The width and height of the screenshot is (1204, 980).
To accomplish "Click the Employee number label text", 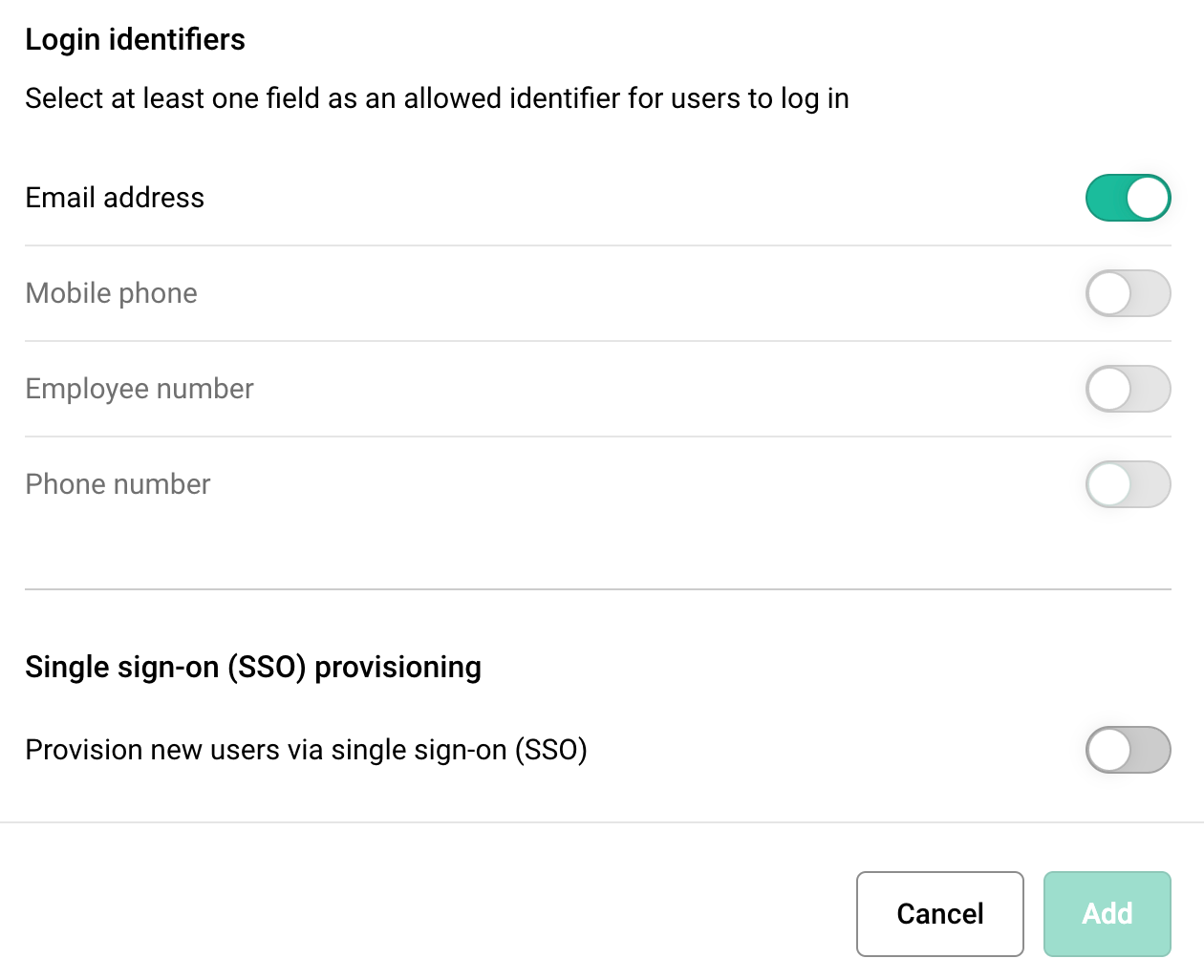I will click(140, 389).
